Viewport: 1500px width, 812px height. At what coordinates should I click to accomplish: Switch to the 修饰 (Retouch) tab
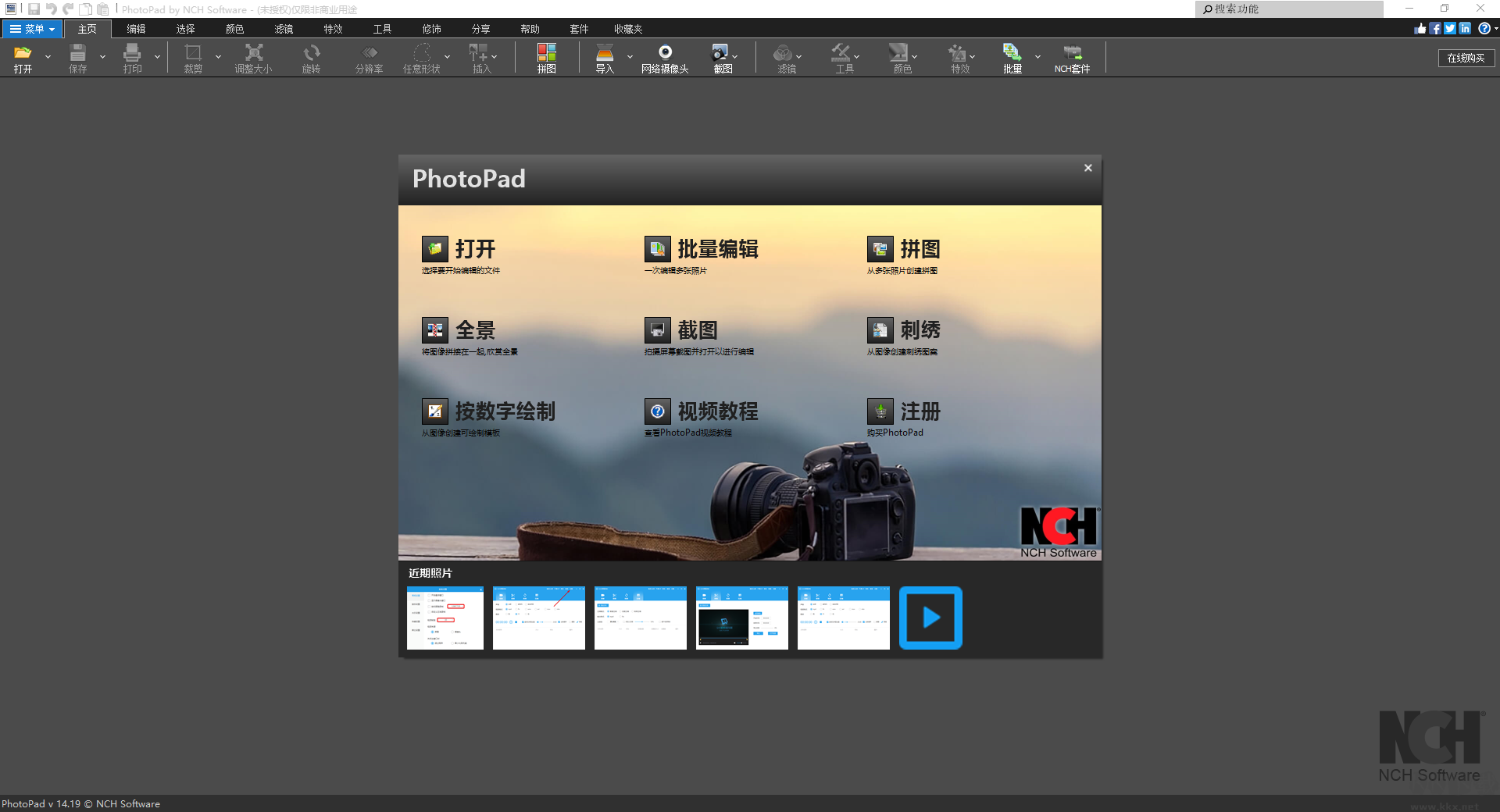tap(431, 29)
